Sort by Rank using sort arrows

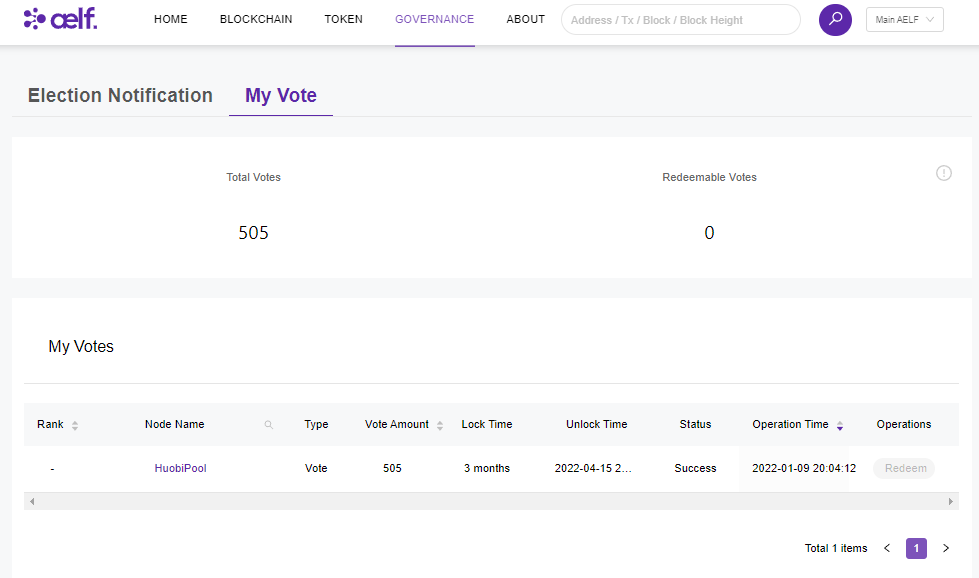75,425
